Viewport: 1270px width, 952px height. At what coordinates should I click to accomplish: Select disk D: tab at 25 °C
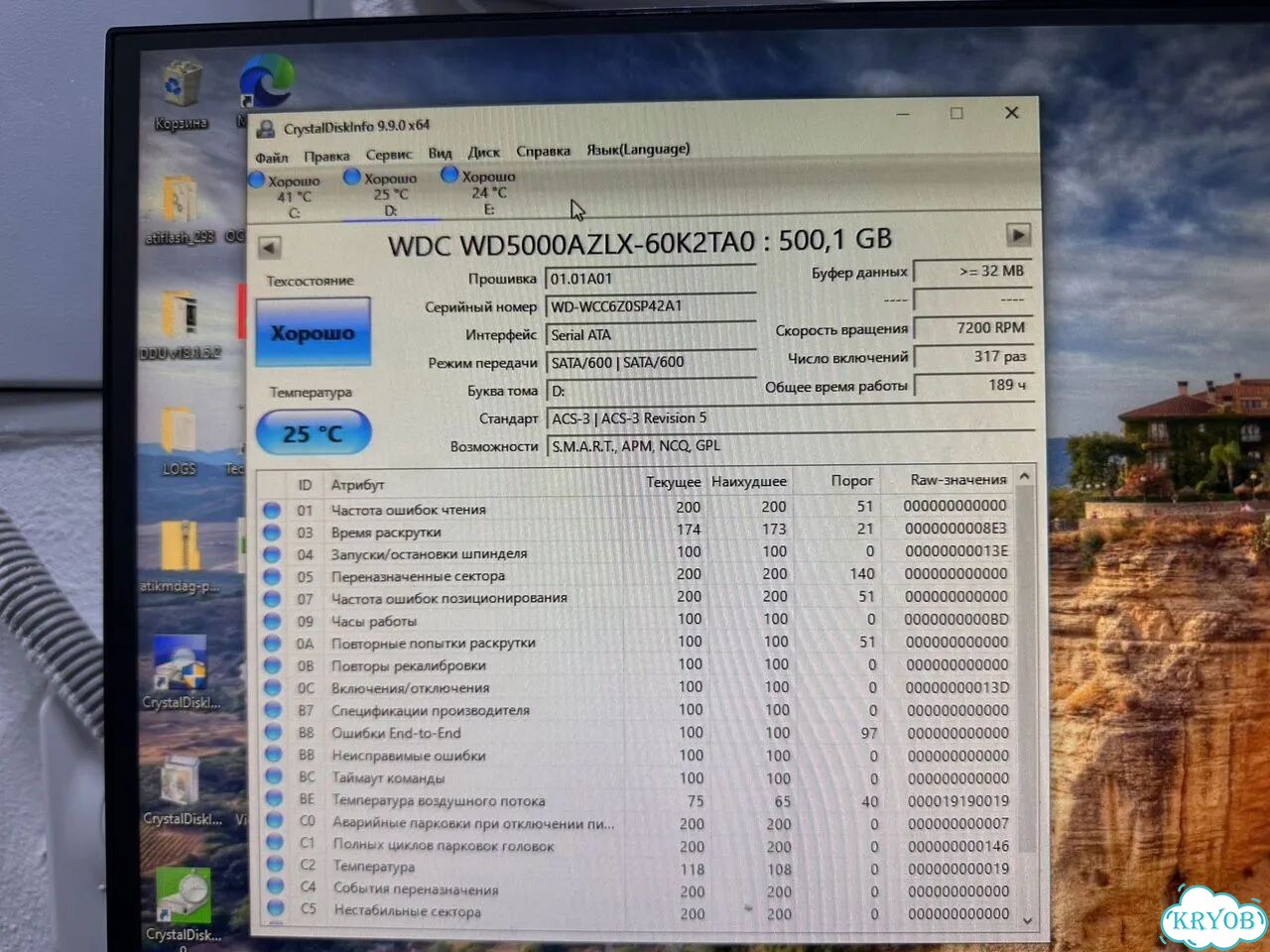tap(390, 193)
